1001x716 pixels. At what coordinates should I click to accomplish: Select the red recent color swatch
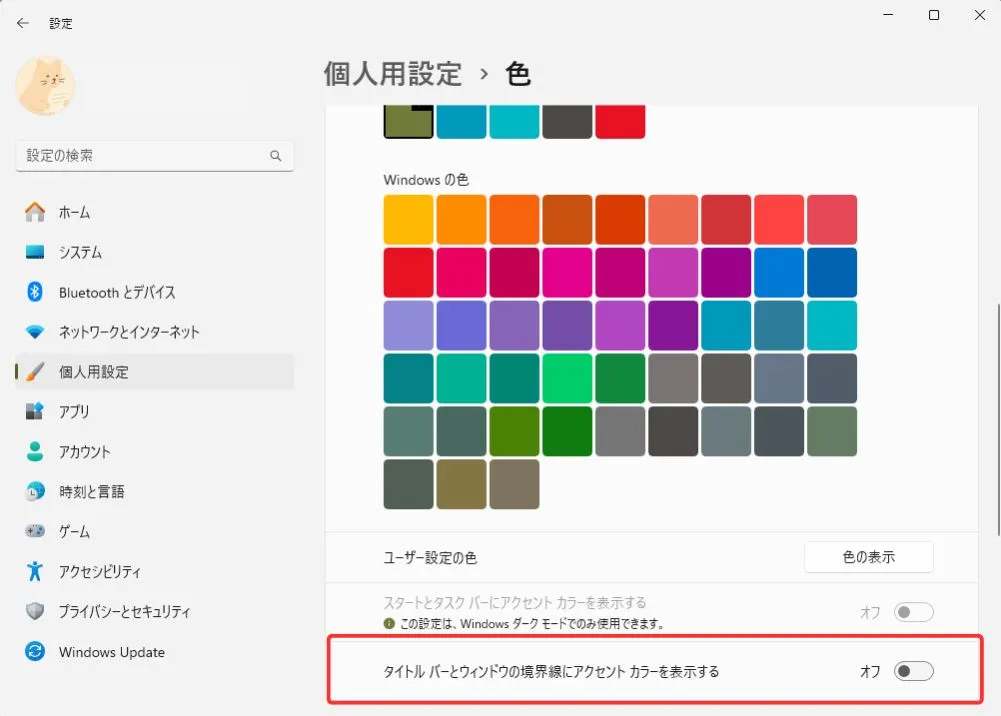pos(620,121)
